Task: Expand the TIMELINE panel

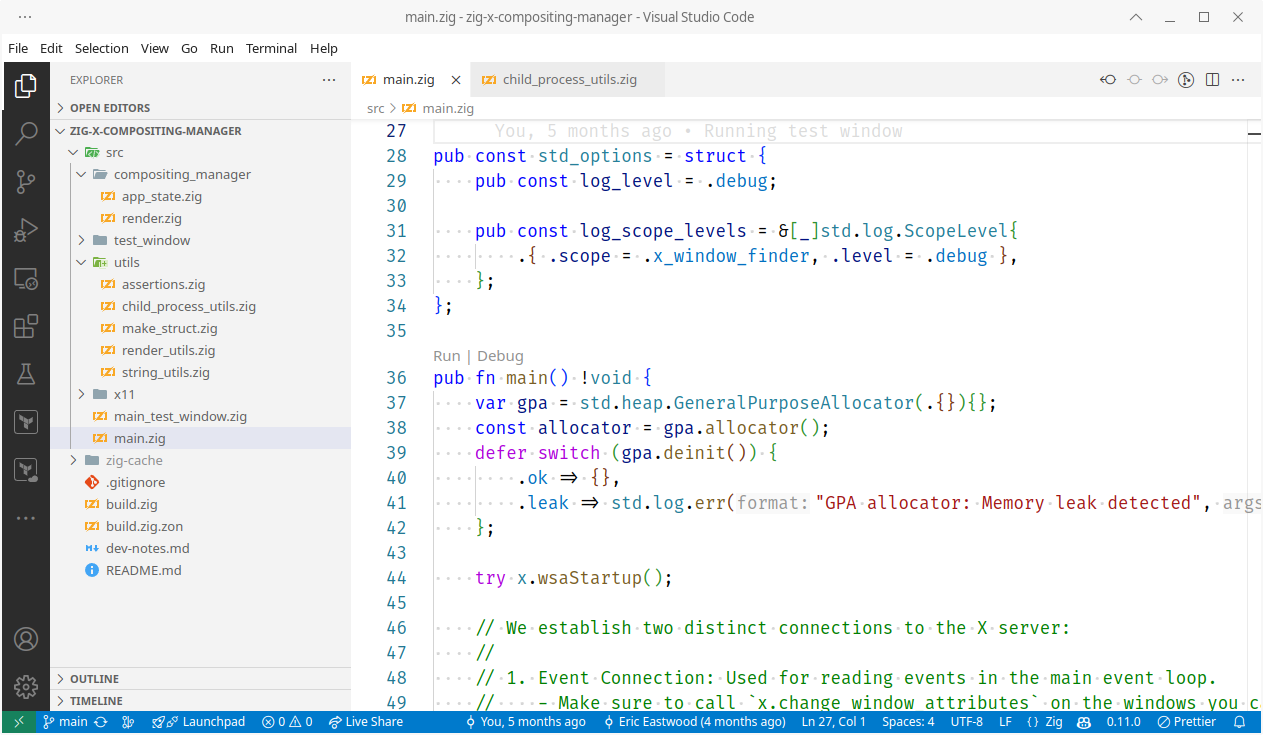Action: (200, 701)
